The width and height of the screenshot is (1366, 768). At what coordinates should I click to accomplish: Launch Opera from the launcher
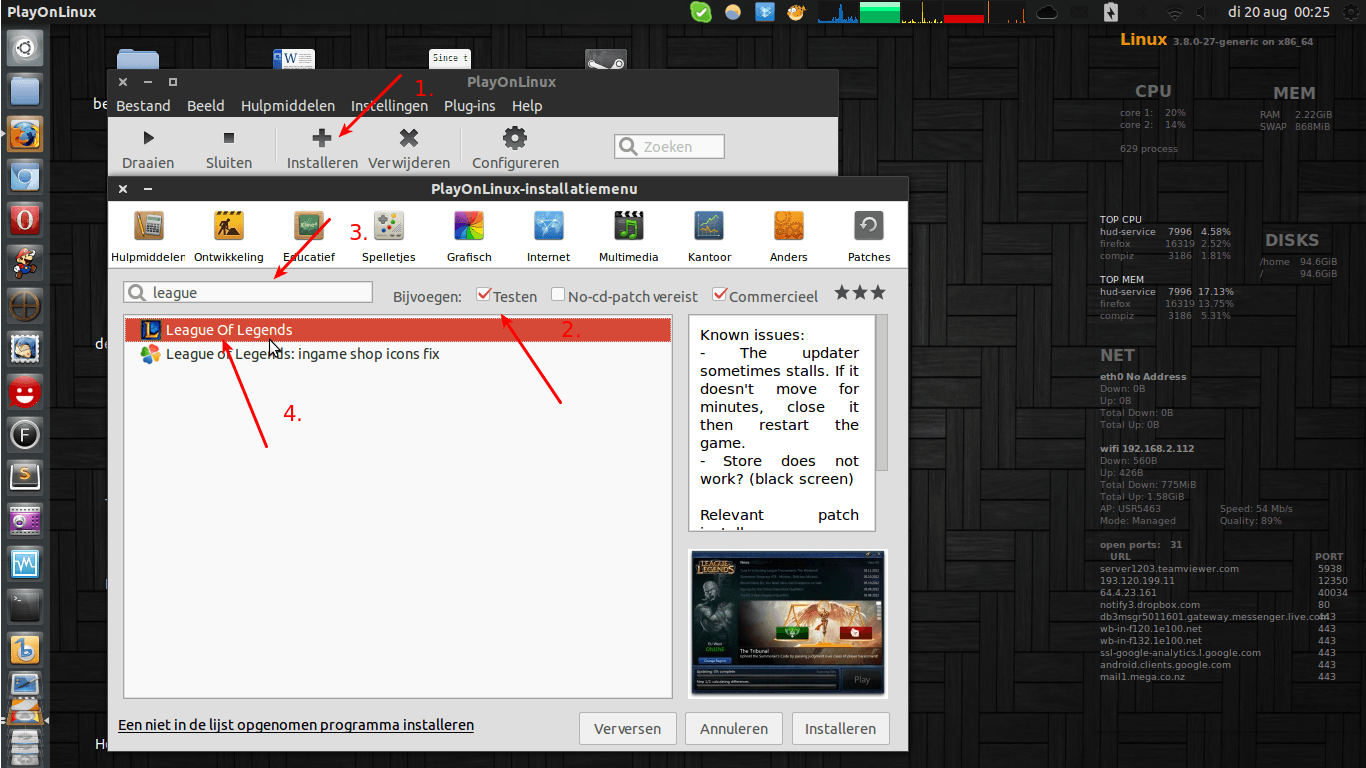click(x=25, y=220)
